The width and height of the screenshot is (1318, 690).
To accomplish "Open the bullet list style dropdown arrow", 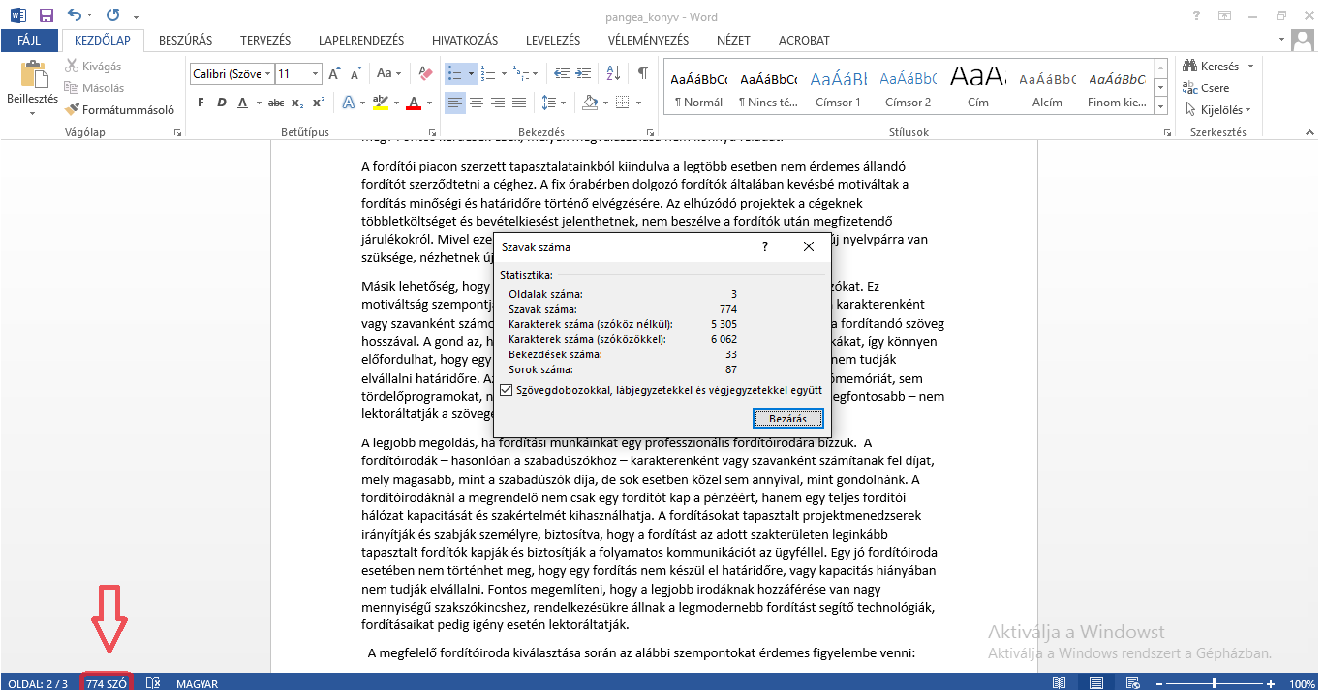I will [x=470, y=74].
